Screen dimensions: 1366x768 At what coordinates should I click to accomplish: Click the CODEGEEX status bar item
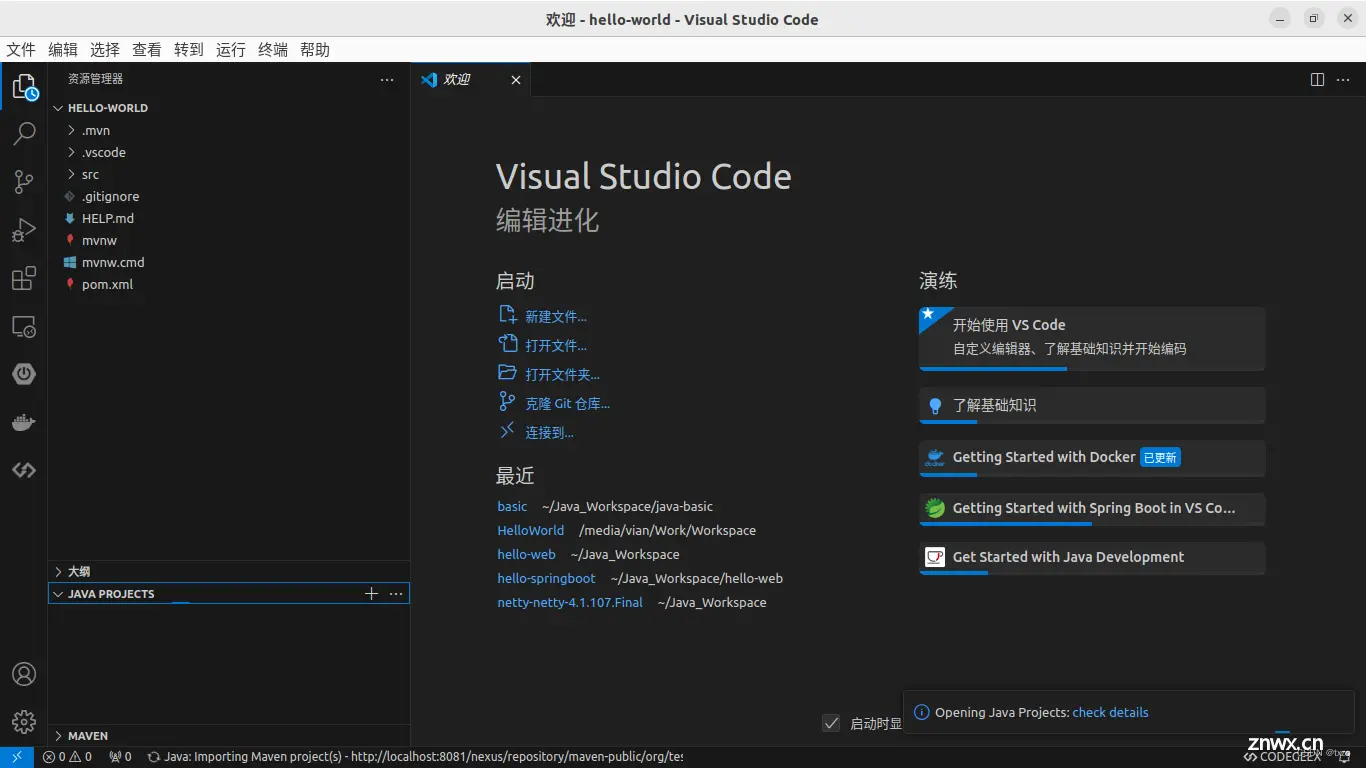pos(1282,757)
